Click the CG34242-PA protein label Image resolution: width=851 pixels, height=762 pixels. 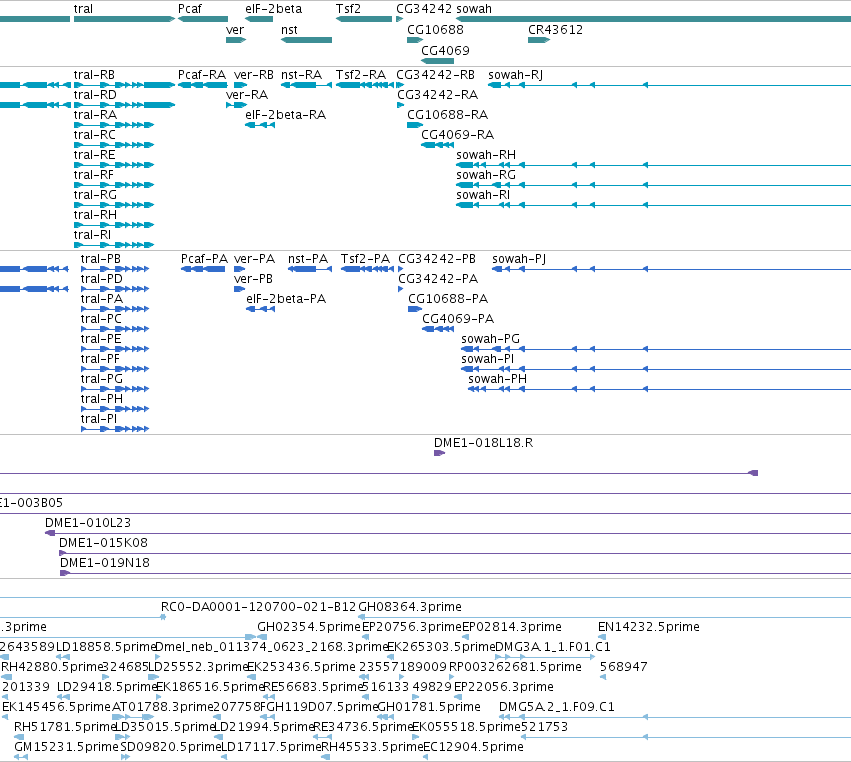point(438,279)
